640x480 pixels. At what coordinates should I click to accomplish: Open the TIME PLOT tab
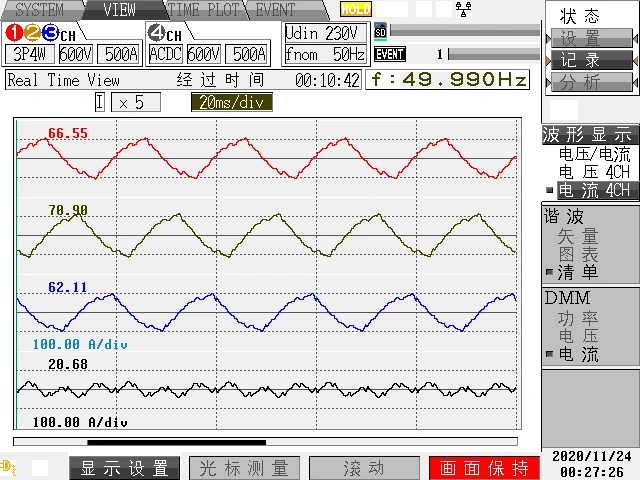[203, 10]
